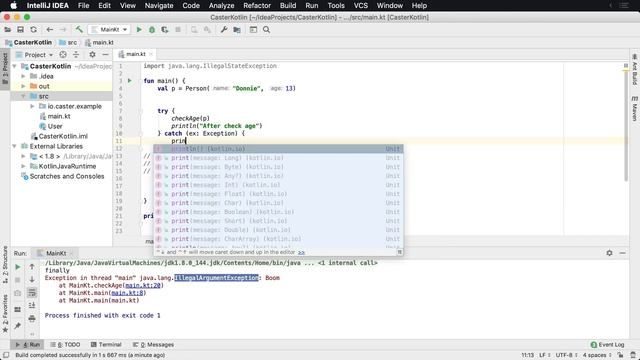Expand the < 1.8 > JDK library
The image size is (640, 360).
click(23, 156)
